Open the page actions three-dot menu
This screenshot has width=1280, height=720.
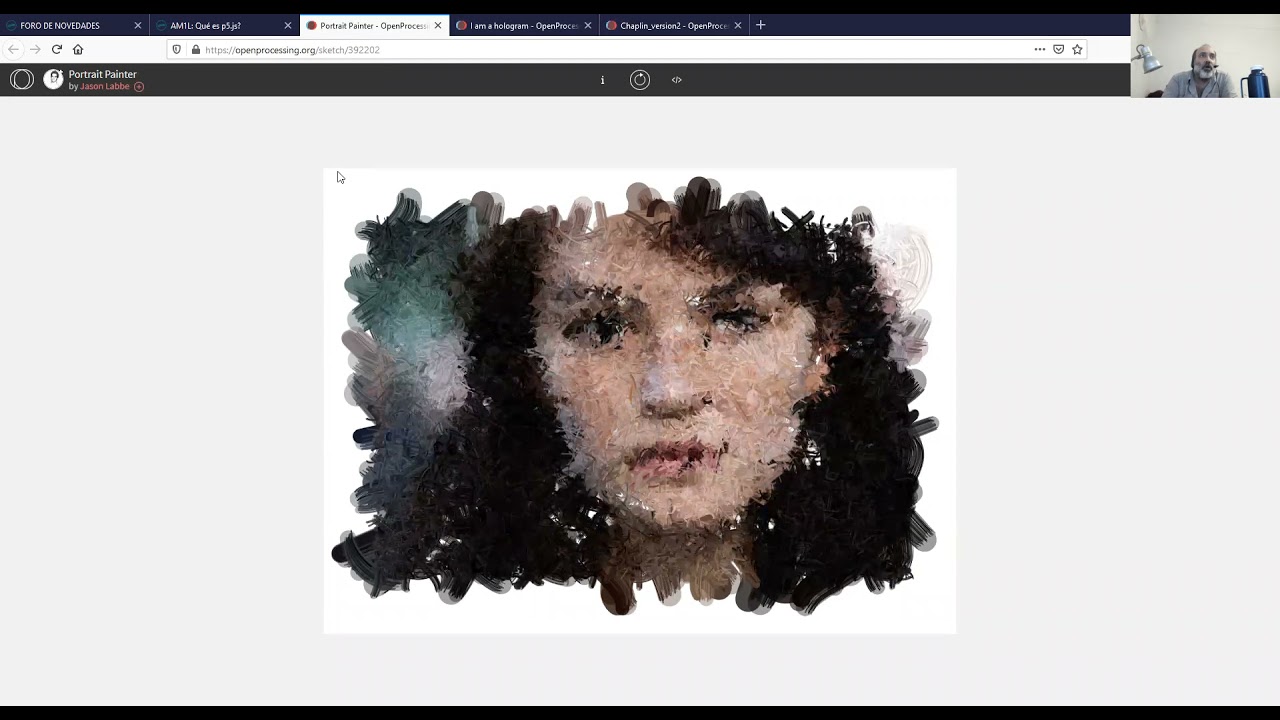click(x=1040, y=49)
